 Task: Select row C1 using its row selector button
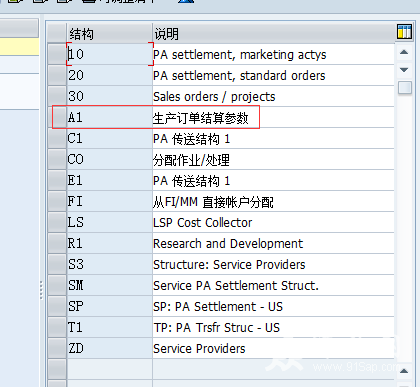tap(57, 138)
